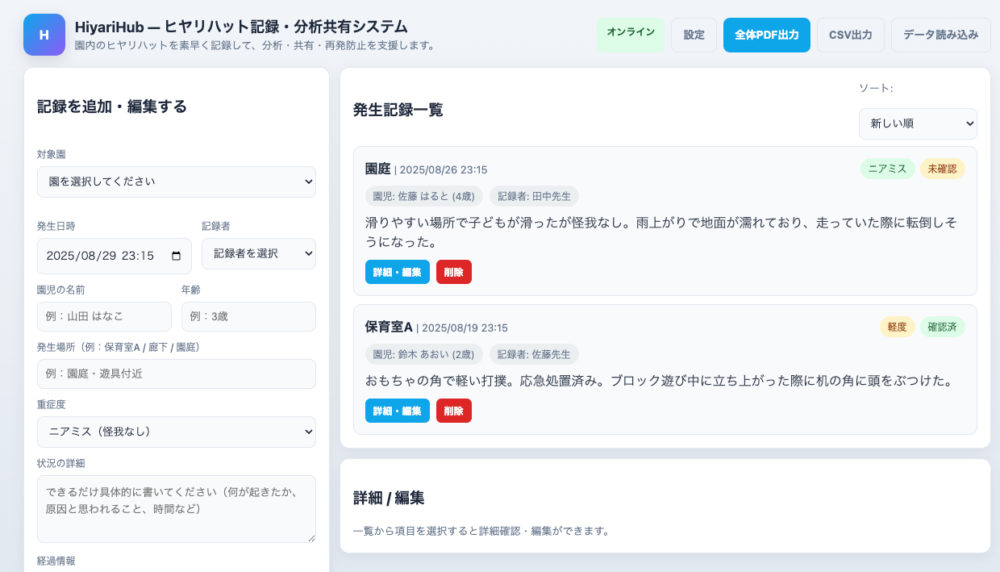
Task: Click the HiyariHub logo icon
Action: coord(44,35)
